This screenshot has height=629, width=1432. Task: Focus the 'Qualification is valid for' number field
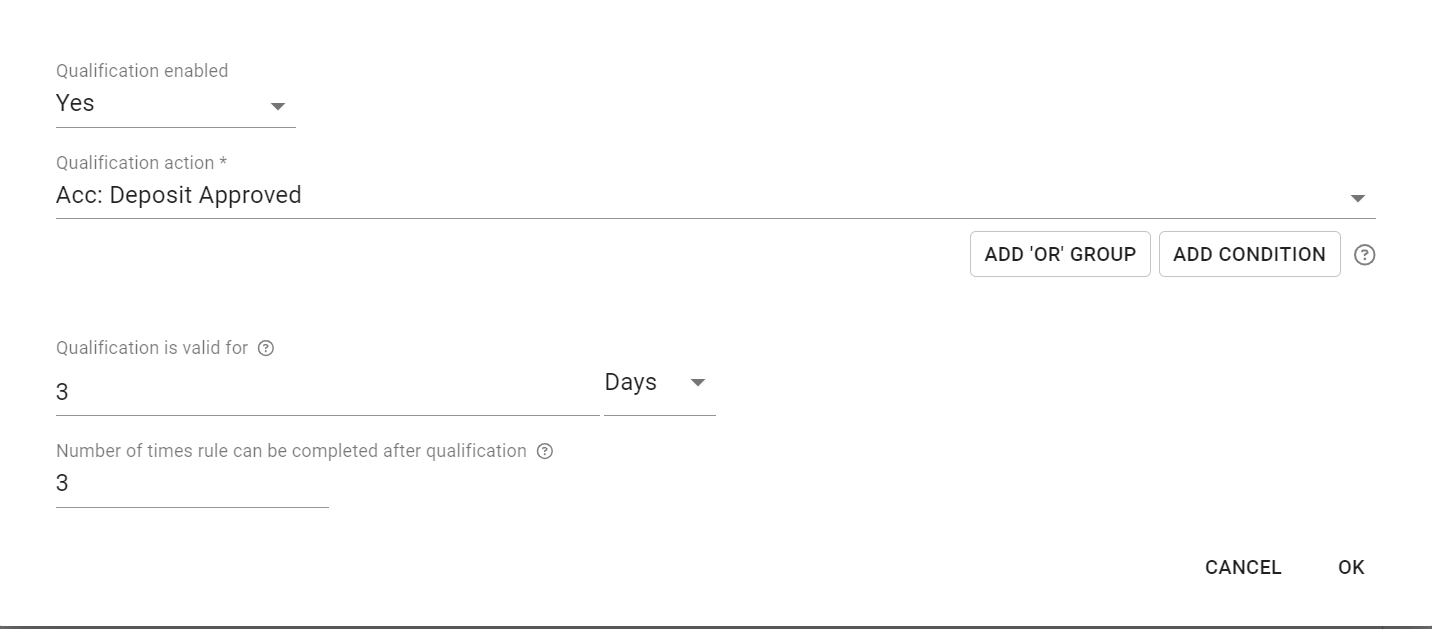[x=326, y=392]
